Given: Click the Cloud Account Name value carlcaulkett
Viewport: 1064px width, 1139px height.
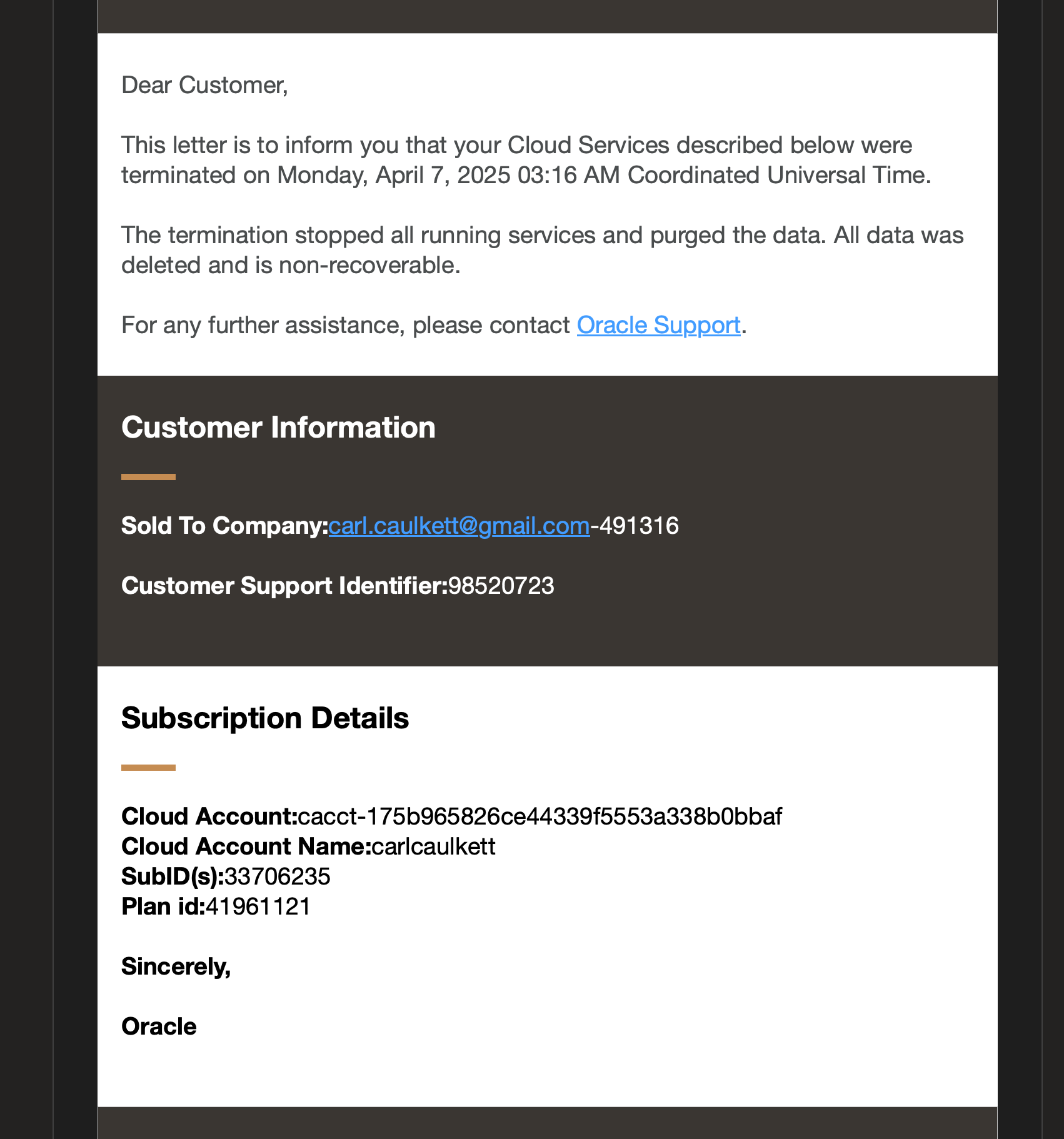Looking at the screenshot, I should coord(433,846).
